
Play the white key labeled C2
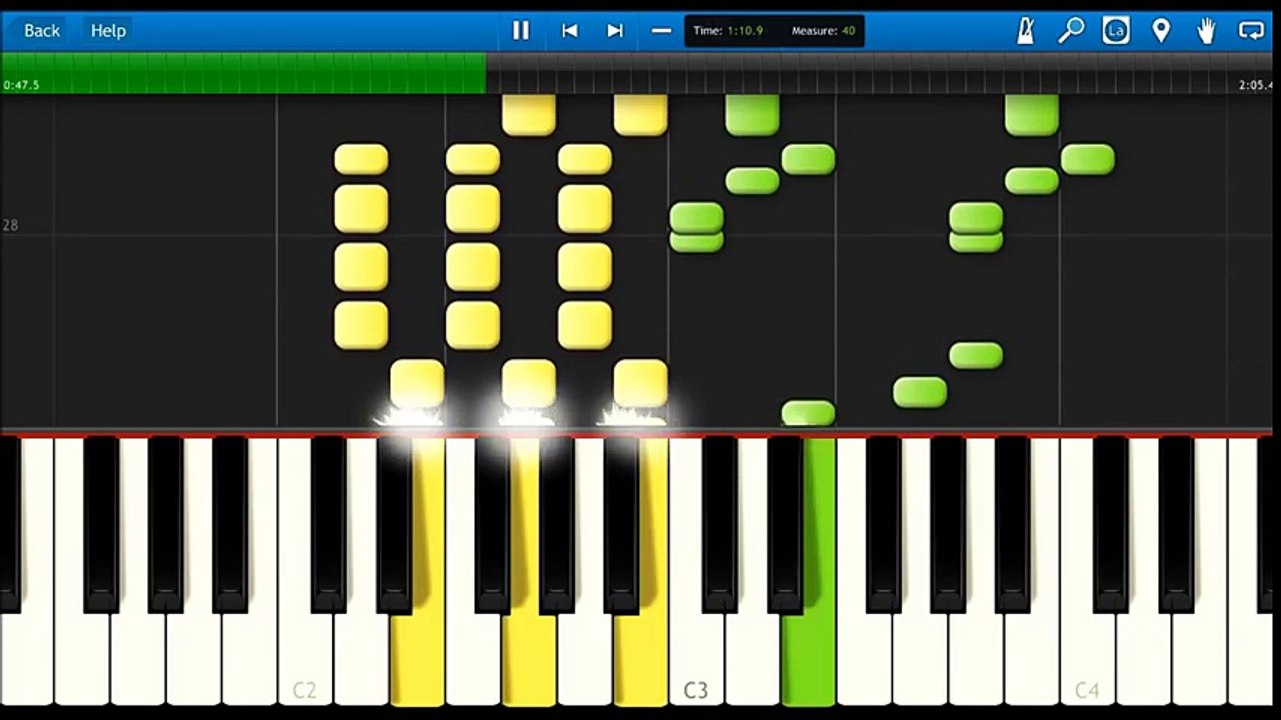[x=304, y=660]
